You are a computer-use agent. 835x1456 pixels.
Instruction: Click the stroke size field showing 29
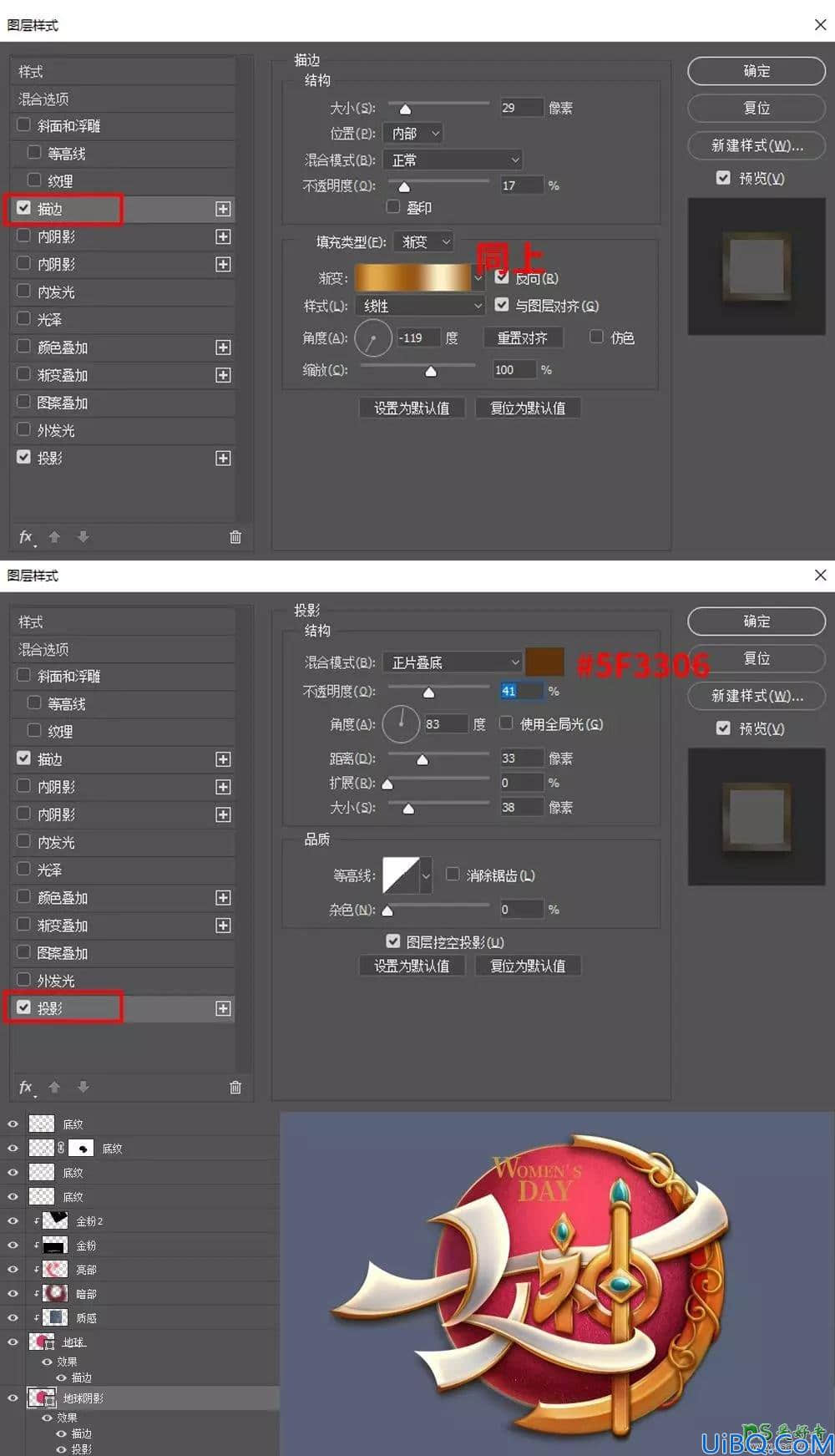[x=521, y=108]
